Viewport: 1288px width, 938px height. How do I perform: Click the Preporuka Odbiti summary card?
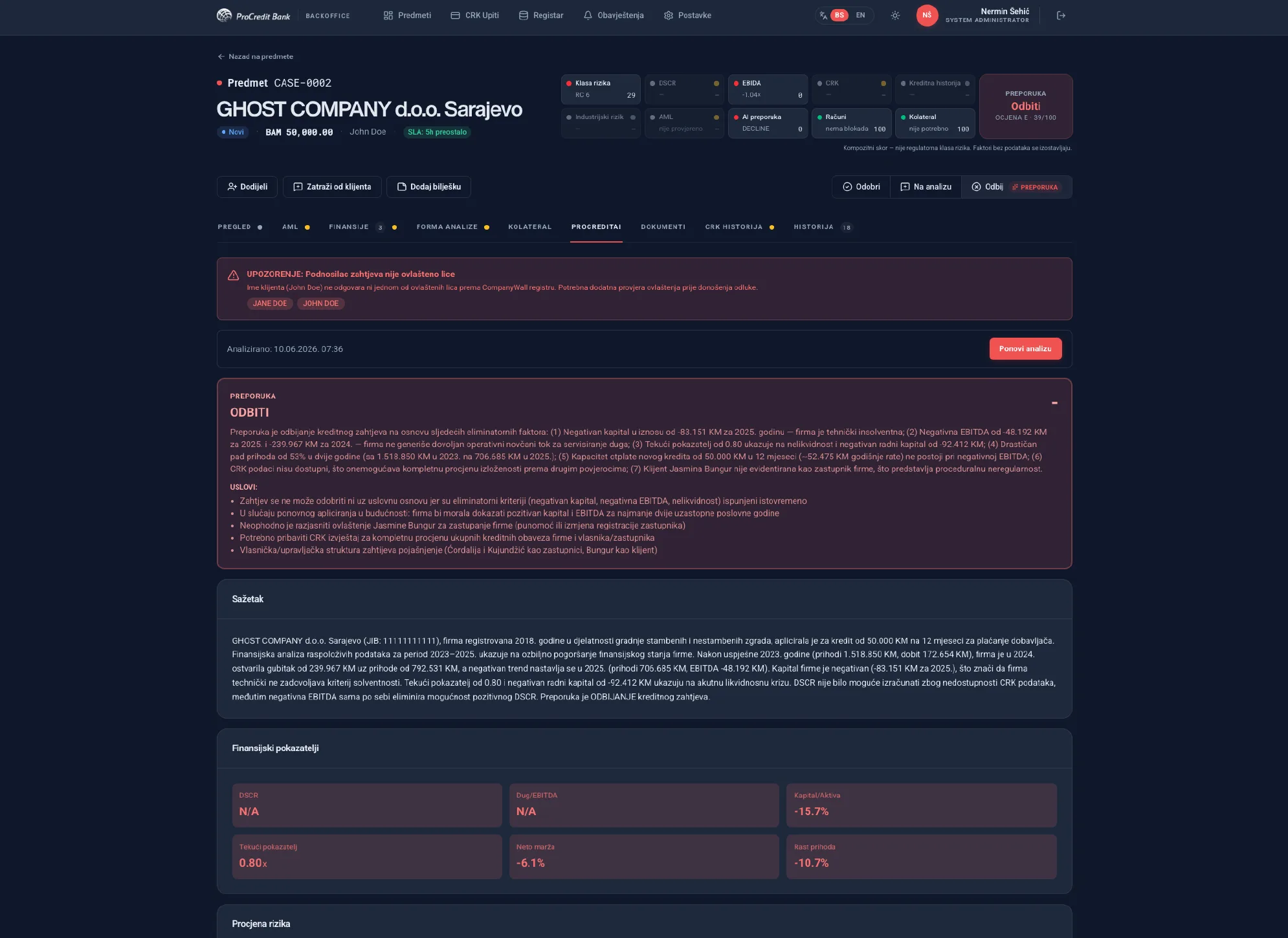pyautogui.click(x=1026, y=106)
